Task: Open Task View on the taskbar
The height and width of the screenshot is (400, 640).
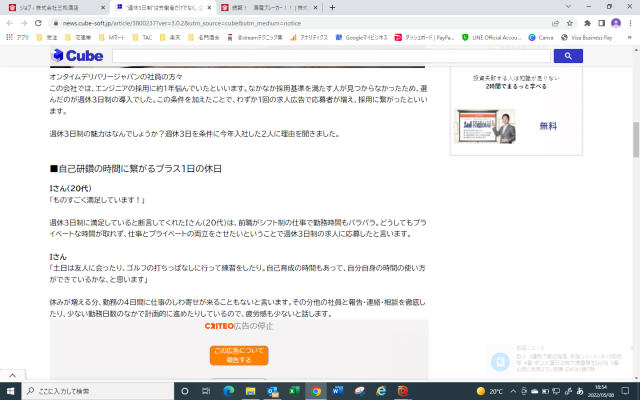Action: pos(206,391)
